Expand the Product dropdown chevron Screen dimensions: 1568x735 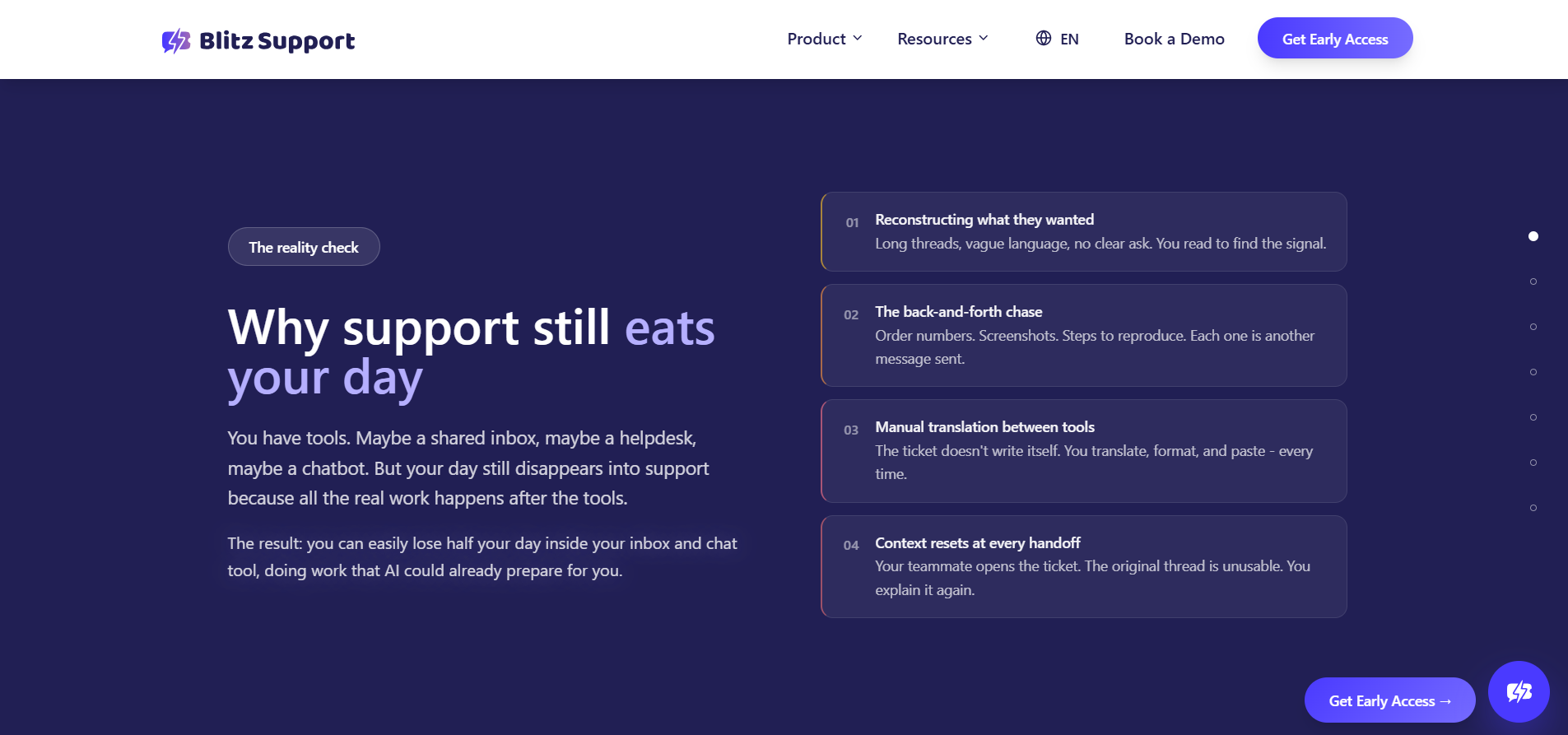[858, 38]
